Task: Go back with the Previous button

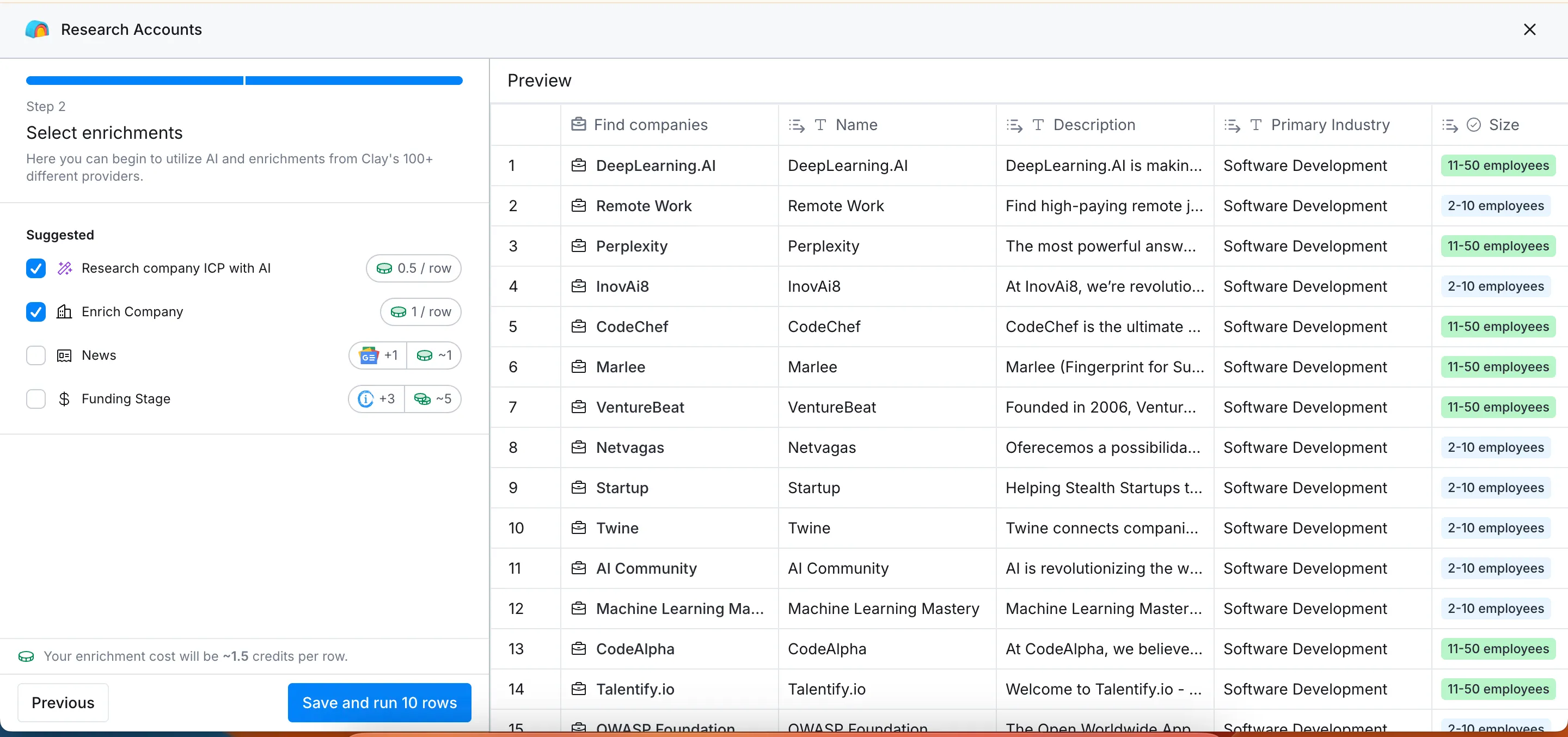Action: [63, 702]
